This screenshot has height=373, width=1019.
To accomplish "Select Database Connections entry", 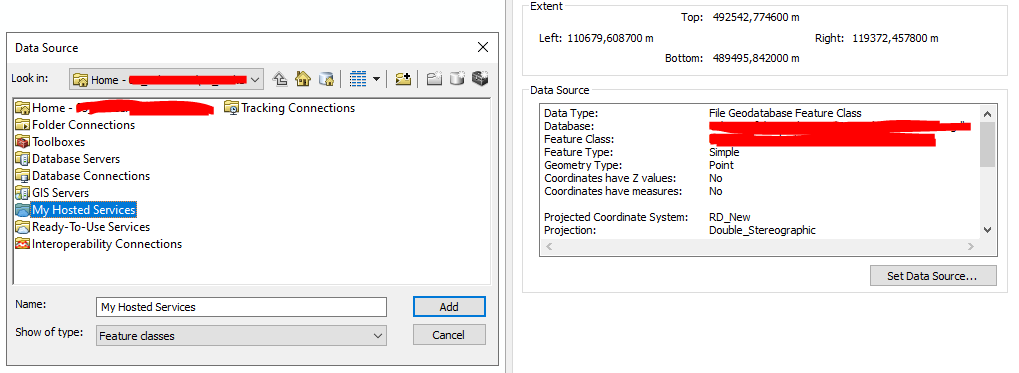I will (x=83, y=175).
